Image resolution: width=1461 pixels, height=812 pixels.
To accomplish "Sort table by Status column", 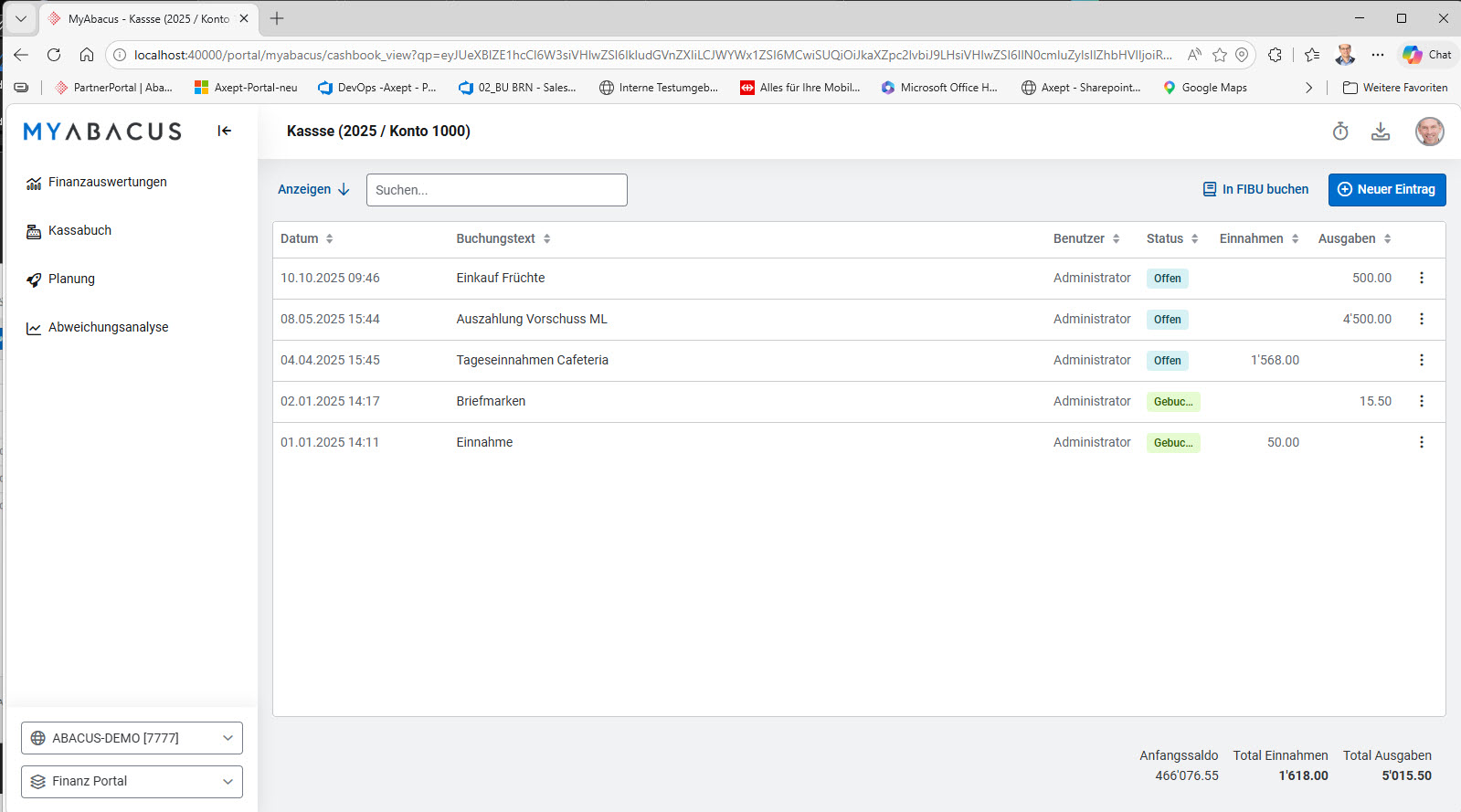I will (x=1172, y=238).
